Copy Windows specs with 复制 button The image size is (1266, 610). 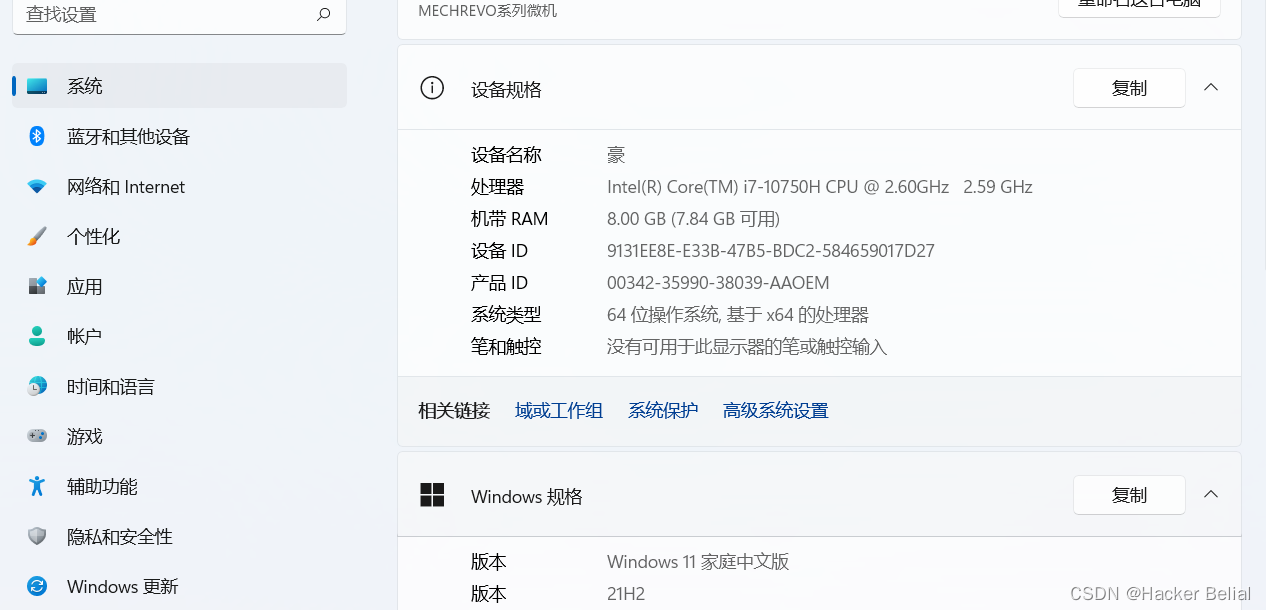(x=1129, y=495)
